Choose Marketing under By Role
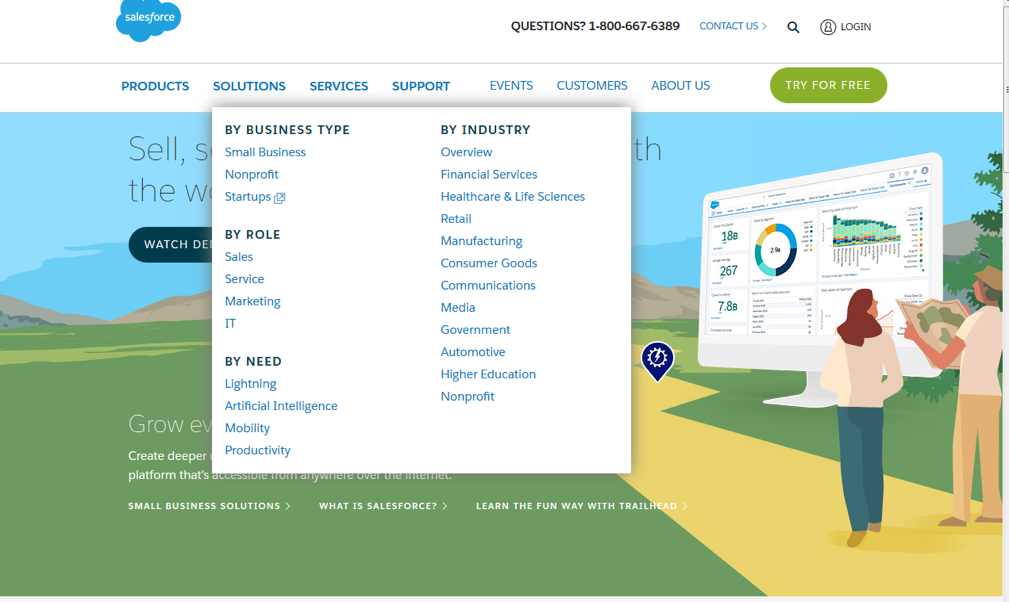Image resolution: width=1009 pixels, height=602 pixels. pos(252,301)
